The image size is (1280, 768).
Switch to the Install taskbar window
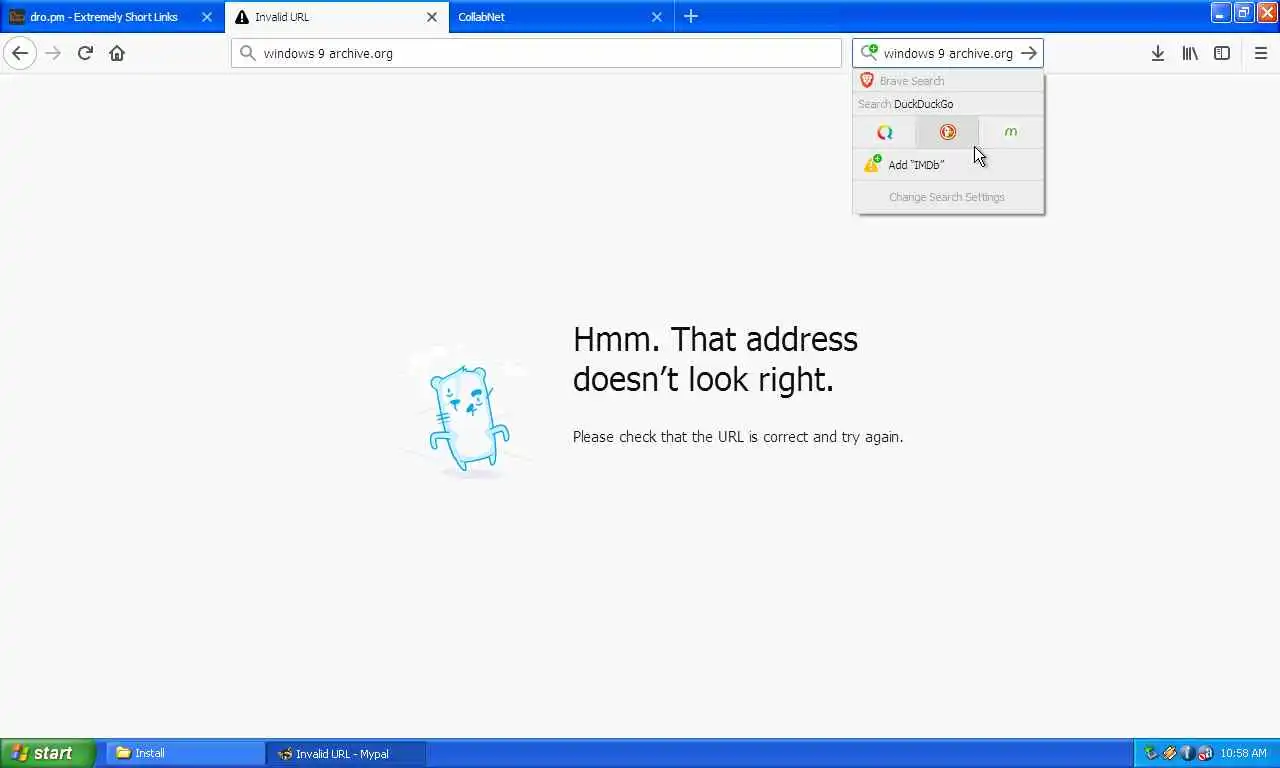[x=186, y=753]
